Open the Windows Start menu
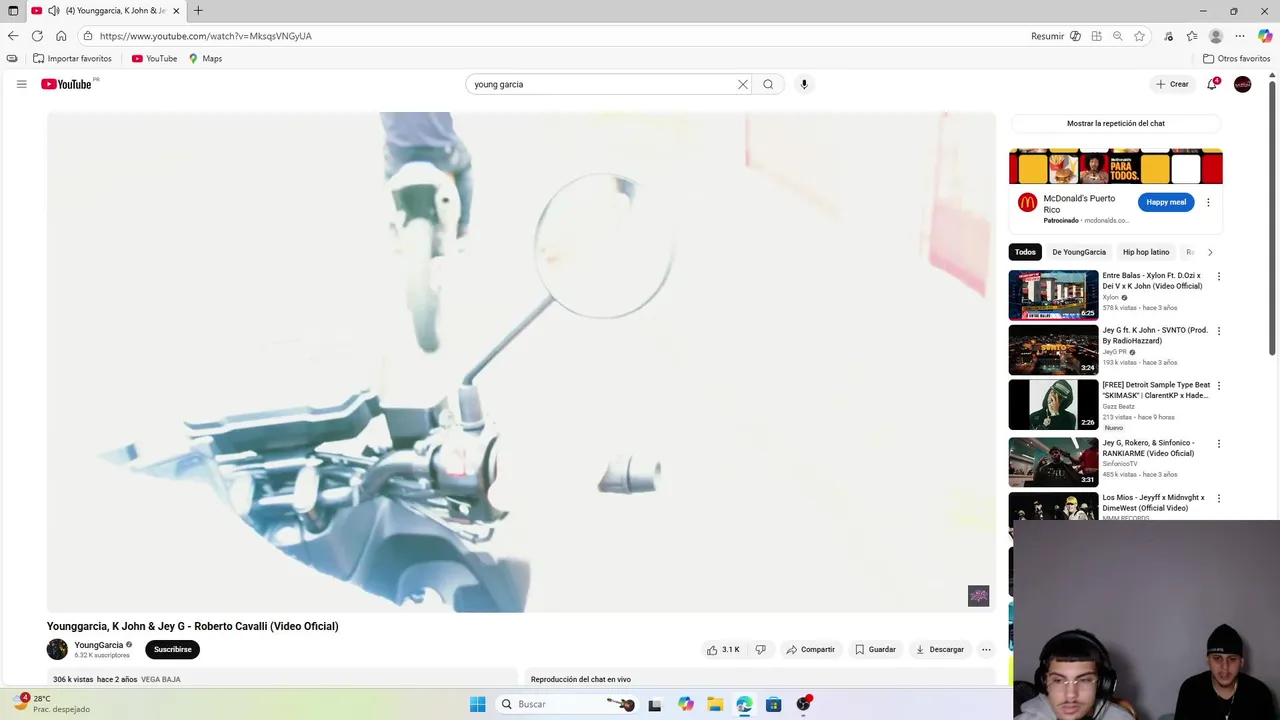Viewport: 1280px width, 720px height. (x=477, y=704)
